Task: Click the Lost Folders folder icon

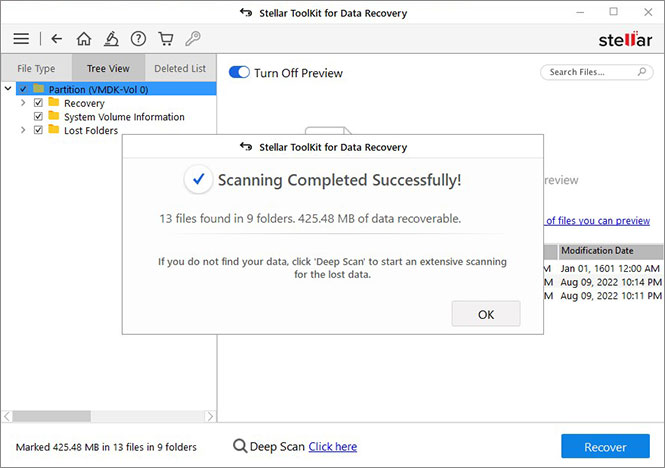Action: [53, 129]
